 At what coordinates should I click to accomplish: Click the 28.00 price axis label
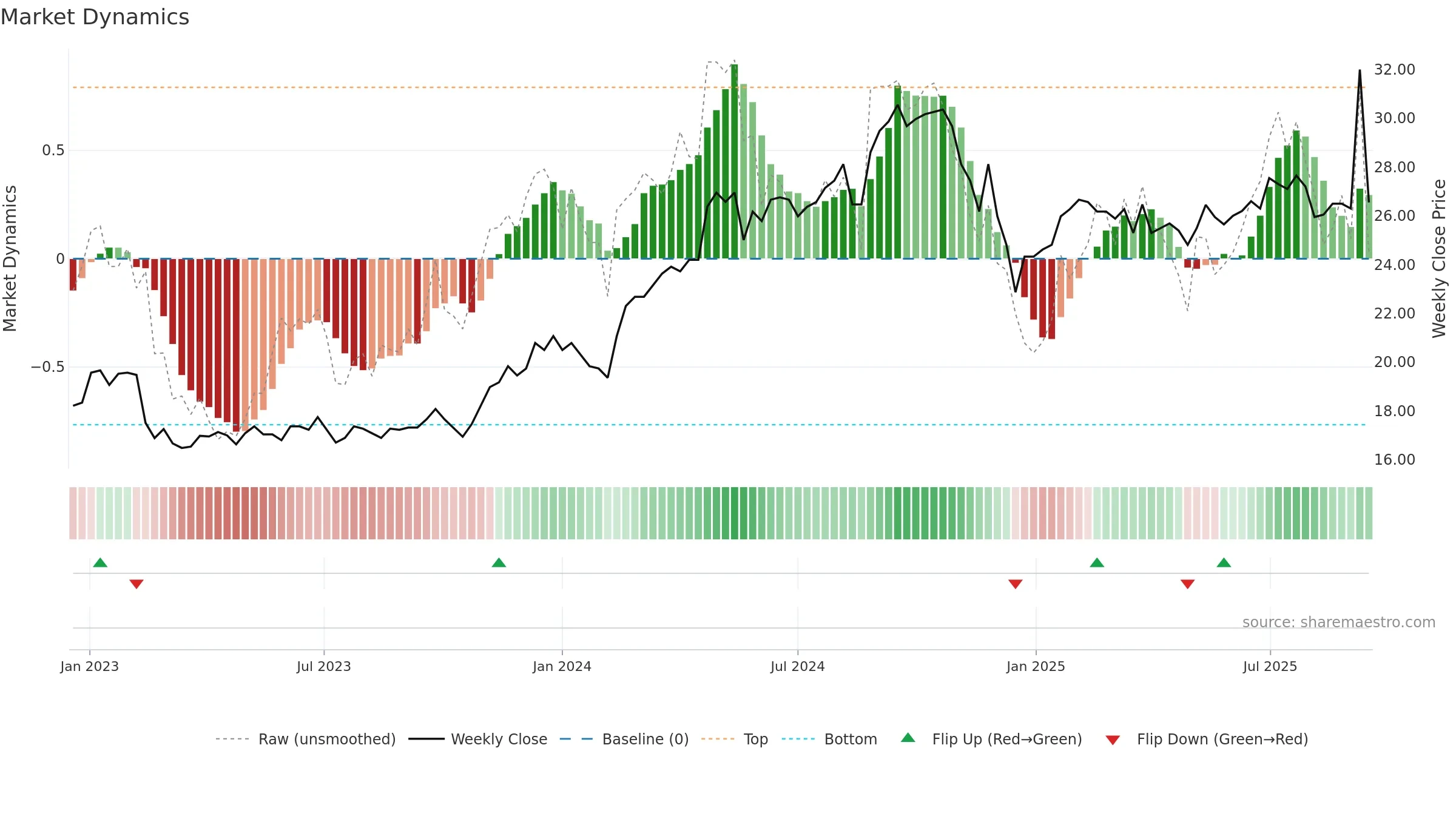click(x=1395, y=167)
